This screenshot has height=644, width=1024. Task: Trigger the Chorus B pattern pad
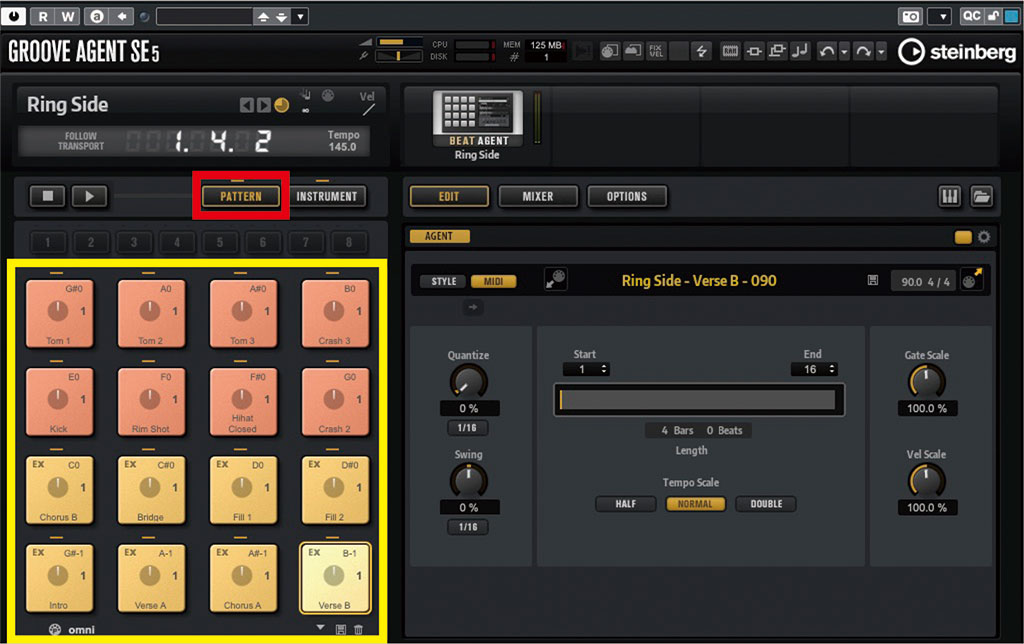[x=59, y=490]
